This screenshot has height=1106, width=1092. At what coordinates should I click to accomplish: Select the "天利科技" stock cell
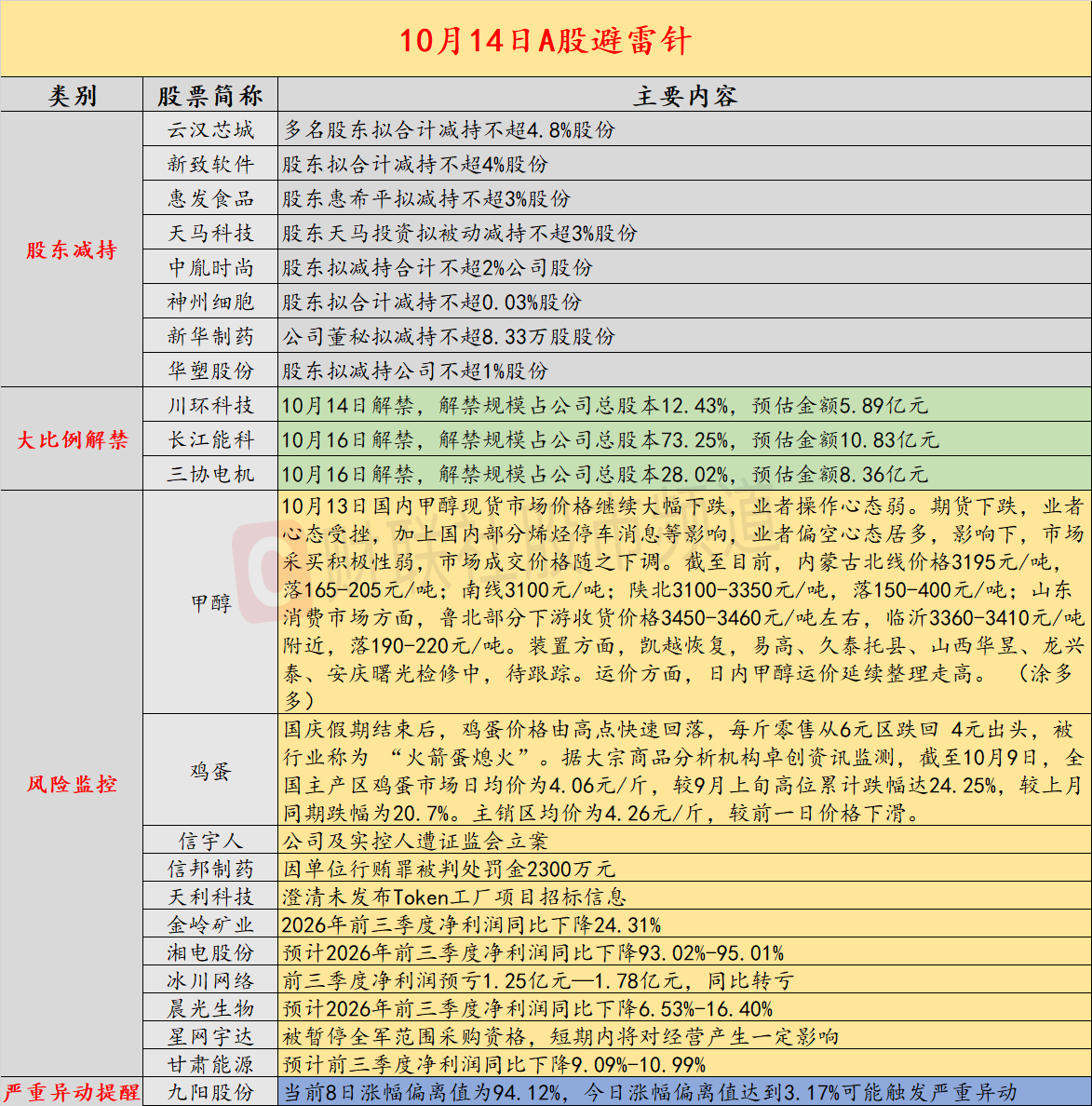click(x=210, y=897)
